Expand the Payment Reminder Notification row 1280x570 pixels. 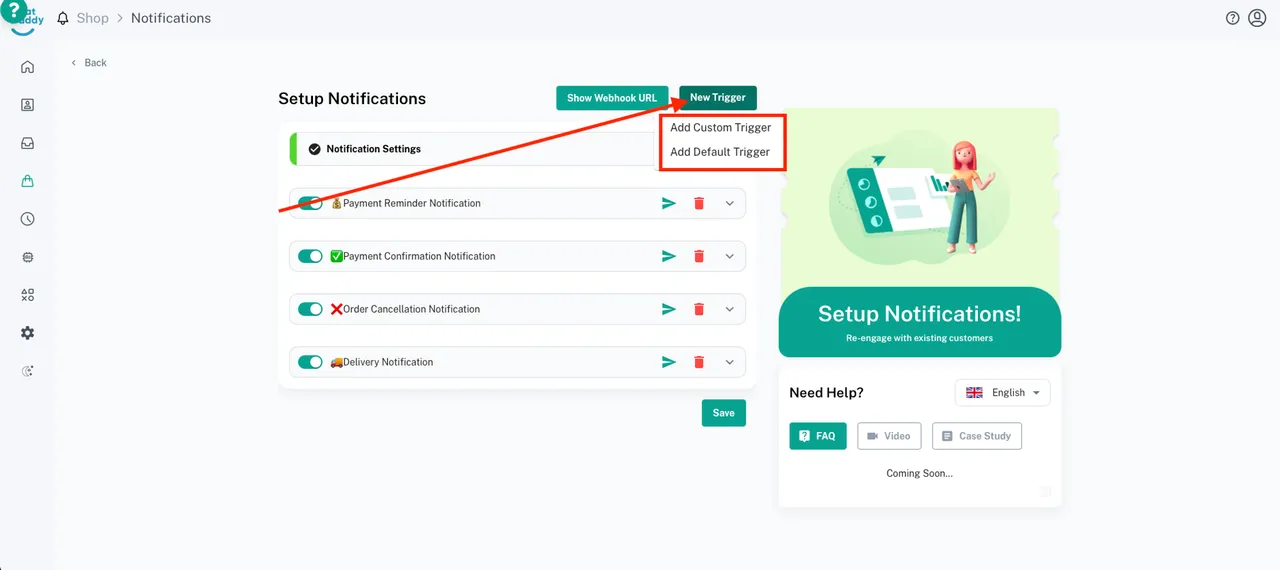[x=729, y=203]
